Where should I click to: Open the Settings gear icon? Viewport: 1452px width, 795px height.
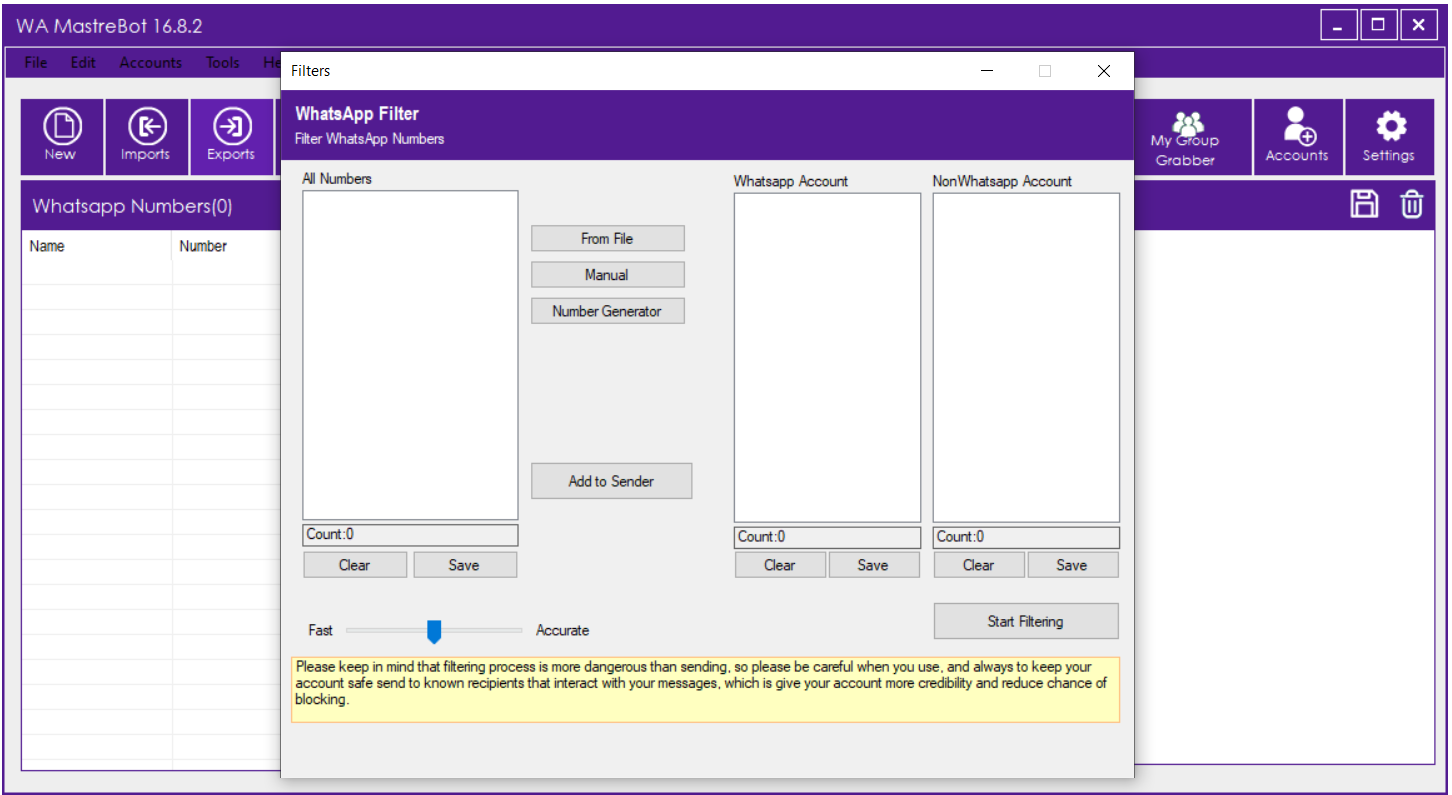[x=1388, y=137]
